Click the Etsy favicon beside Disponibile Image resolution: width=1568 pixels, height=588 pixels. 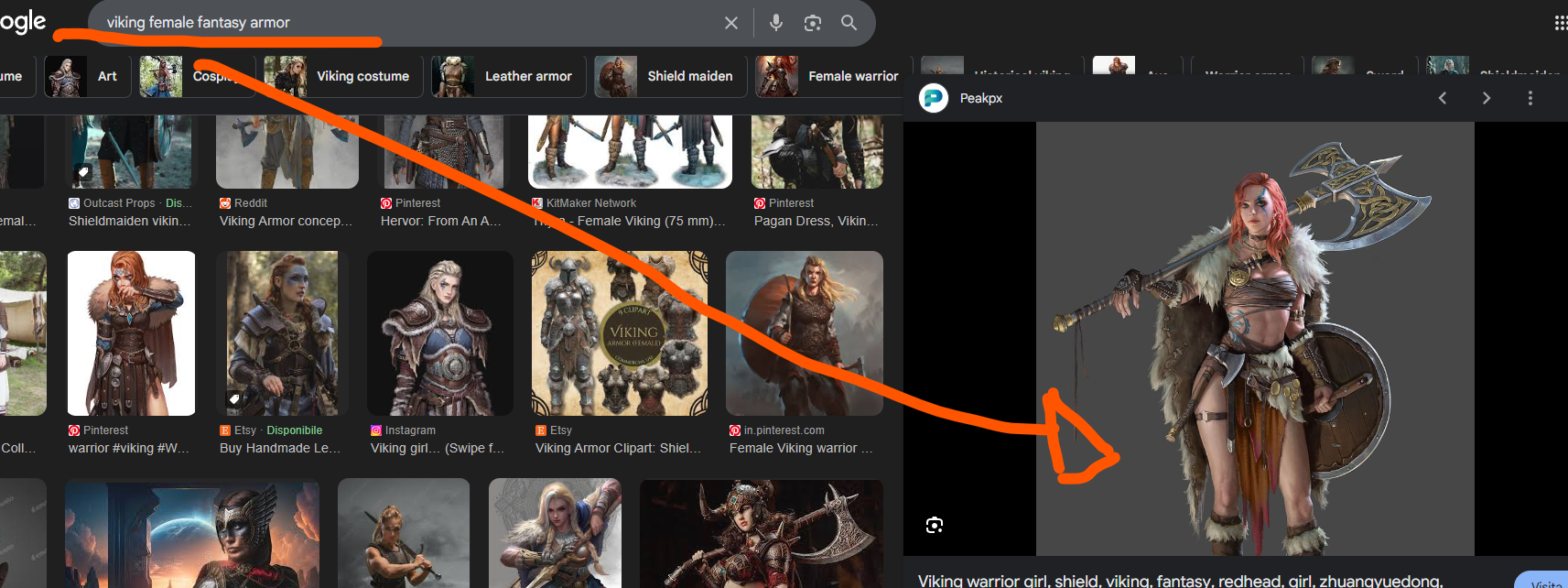225,430
